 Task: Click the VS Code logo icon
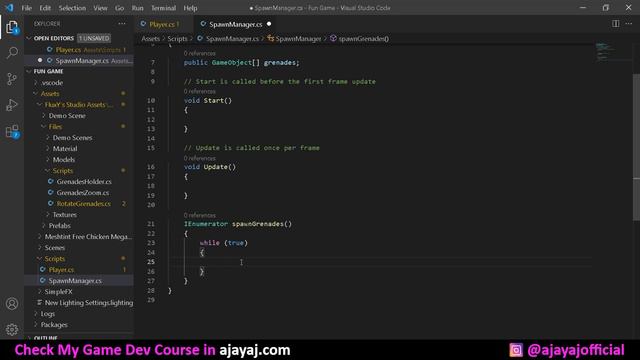point(9,8)
